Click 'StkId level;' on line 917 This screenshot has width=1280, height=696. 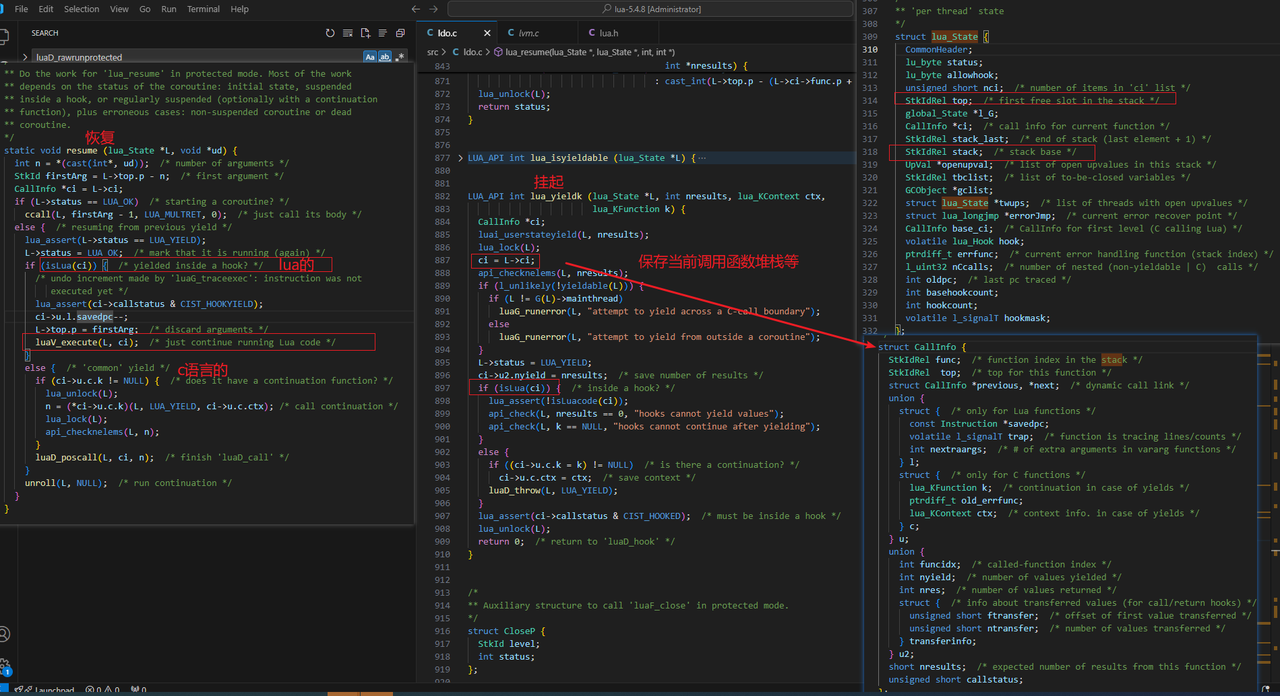pyautogui.click(x=508, y=644)
